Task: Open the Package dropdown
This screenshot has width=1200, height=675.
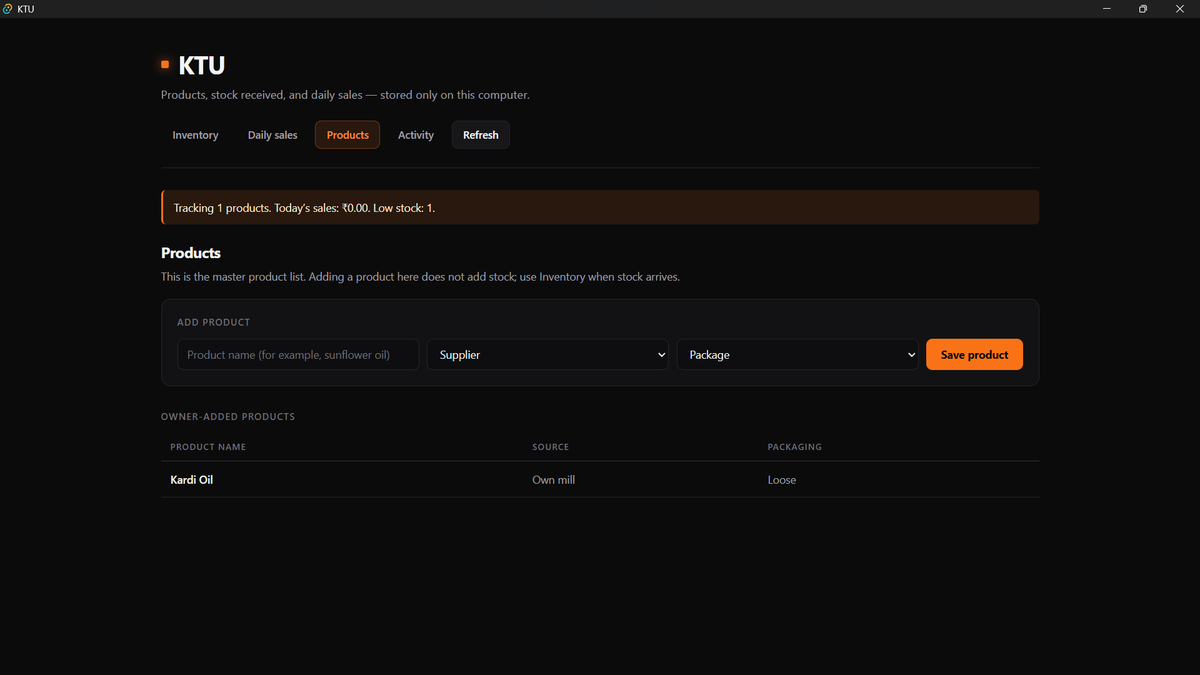Action: [x=798, y=355]
